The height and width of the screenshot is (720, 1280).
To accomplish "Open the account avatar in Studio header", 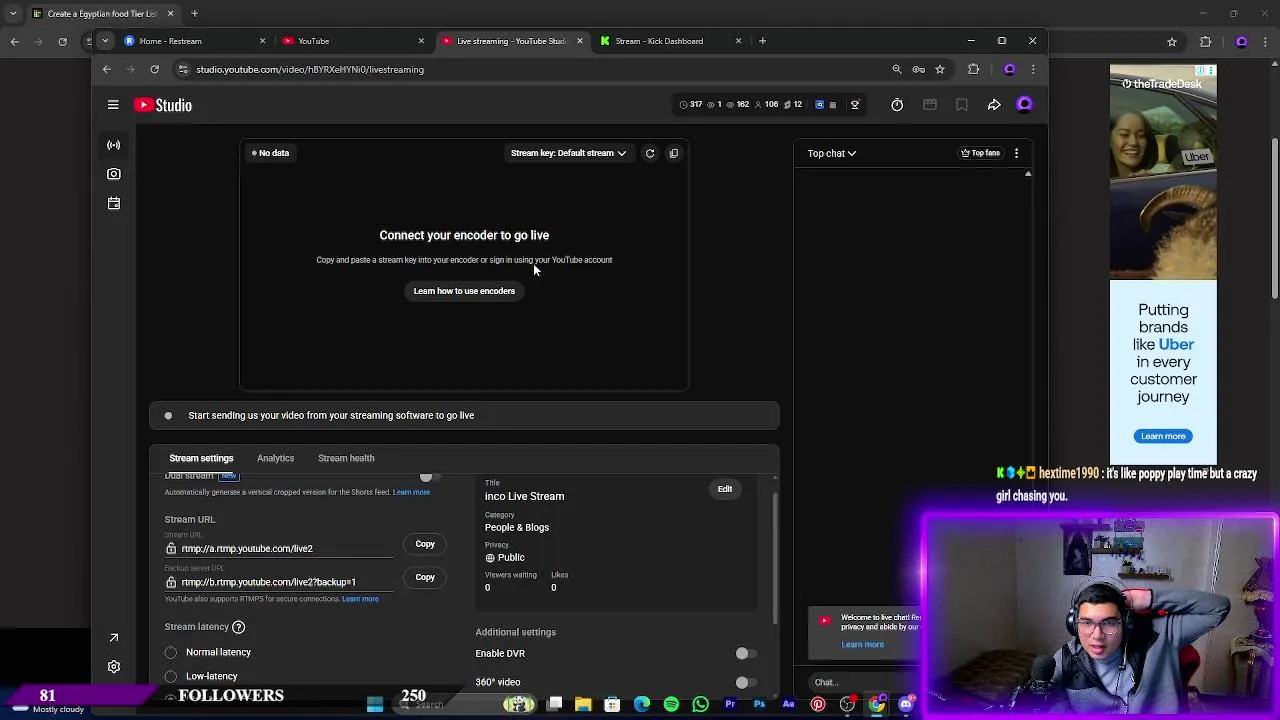I will tap(1024, 105).
